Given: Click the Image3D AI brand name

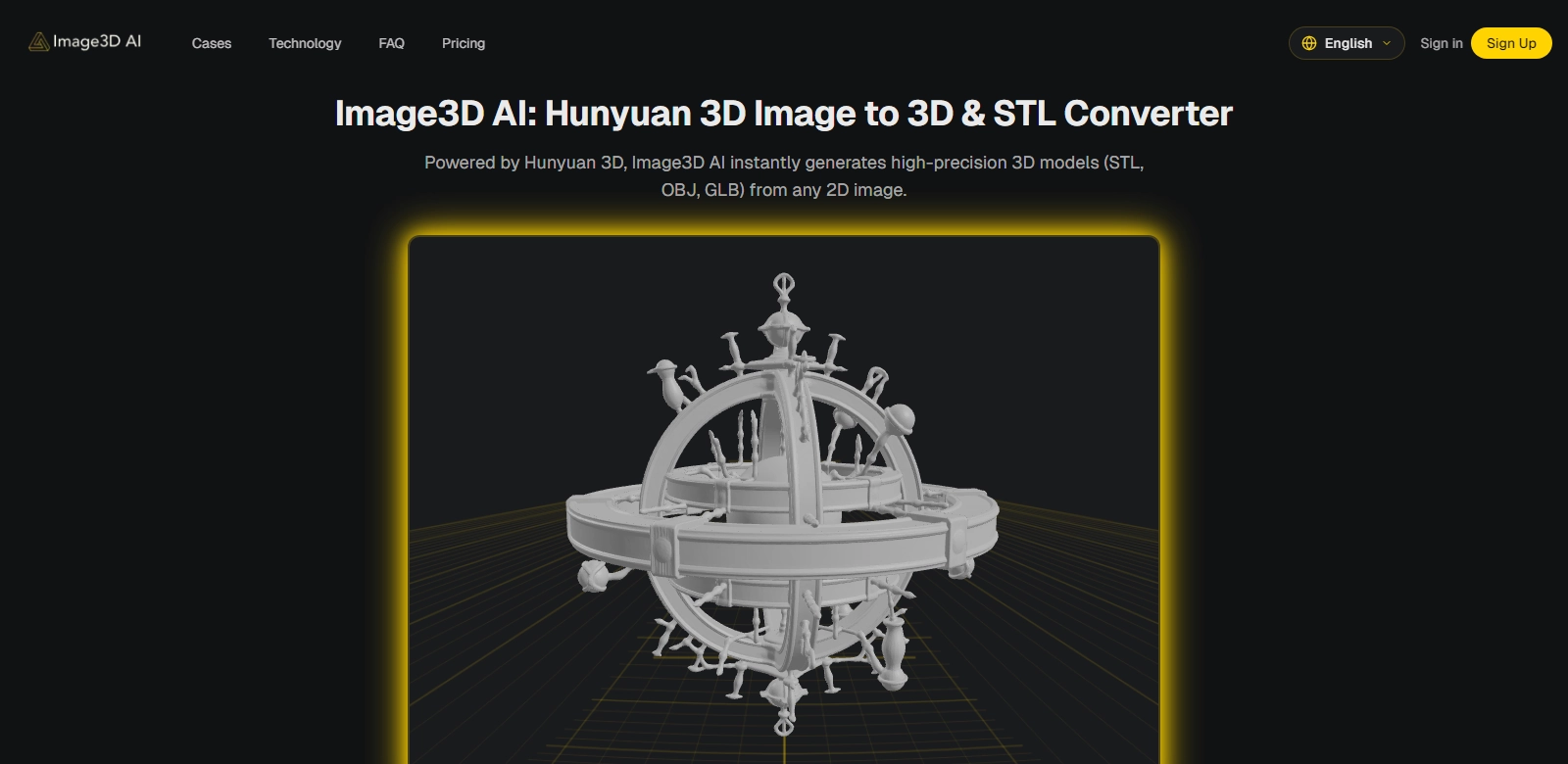Looking at the screenshot, I should click(97, 41).
